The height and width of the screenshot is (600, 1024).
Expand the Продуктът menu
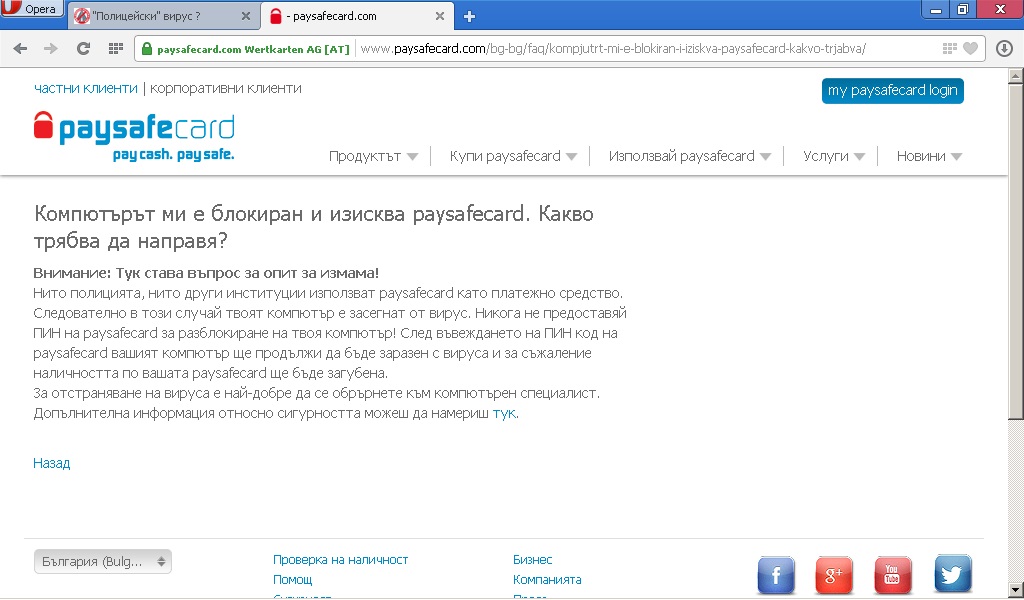[373, 156]
